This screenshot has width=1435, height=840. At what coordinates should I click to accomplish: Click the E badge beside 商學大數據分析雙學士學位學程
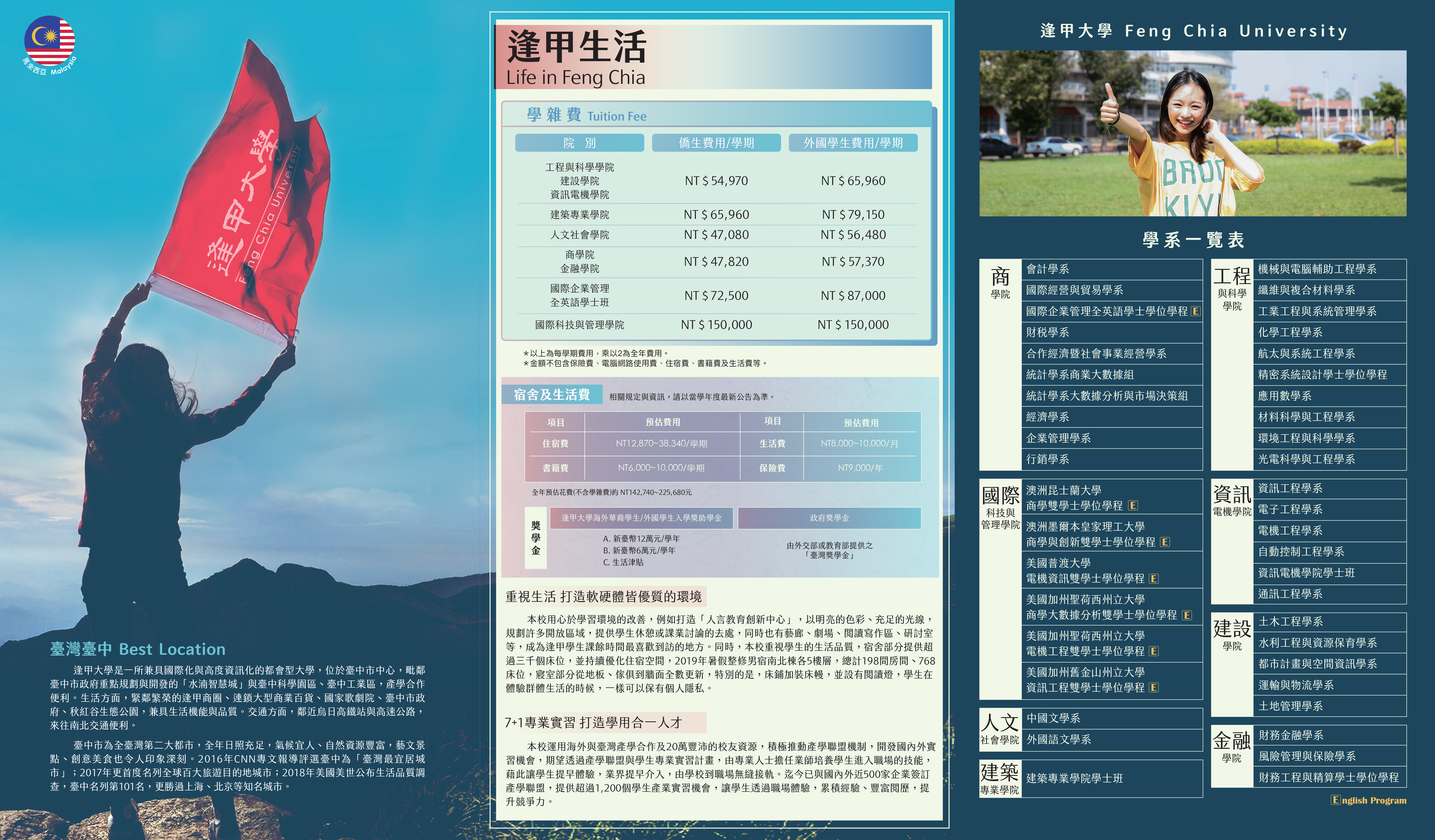coord(1187,615)
